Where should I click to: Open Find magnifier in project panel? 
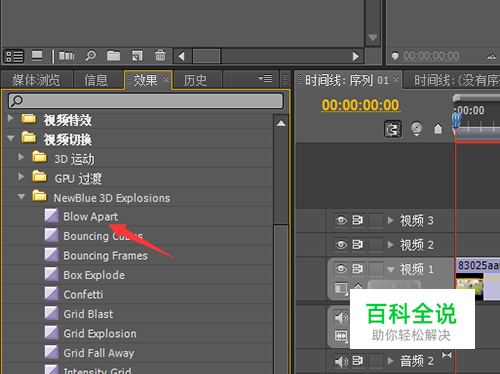coord(90,56)
